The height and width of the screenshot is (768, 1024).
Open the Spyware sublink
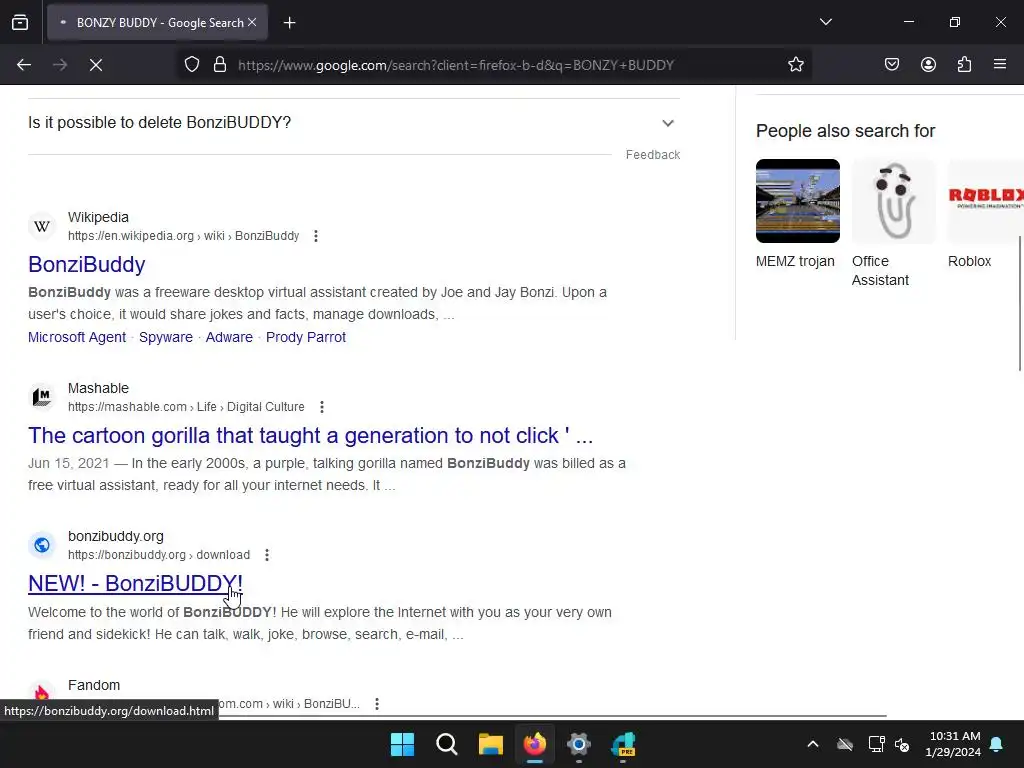[166, 337]
